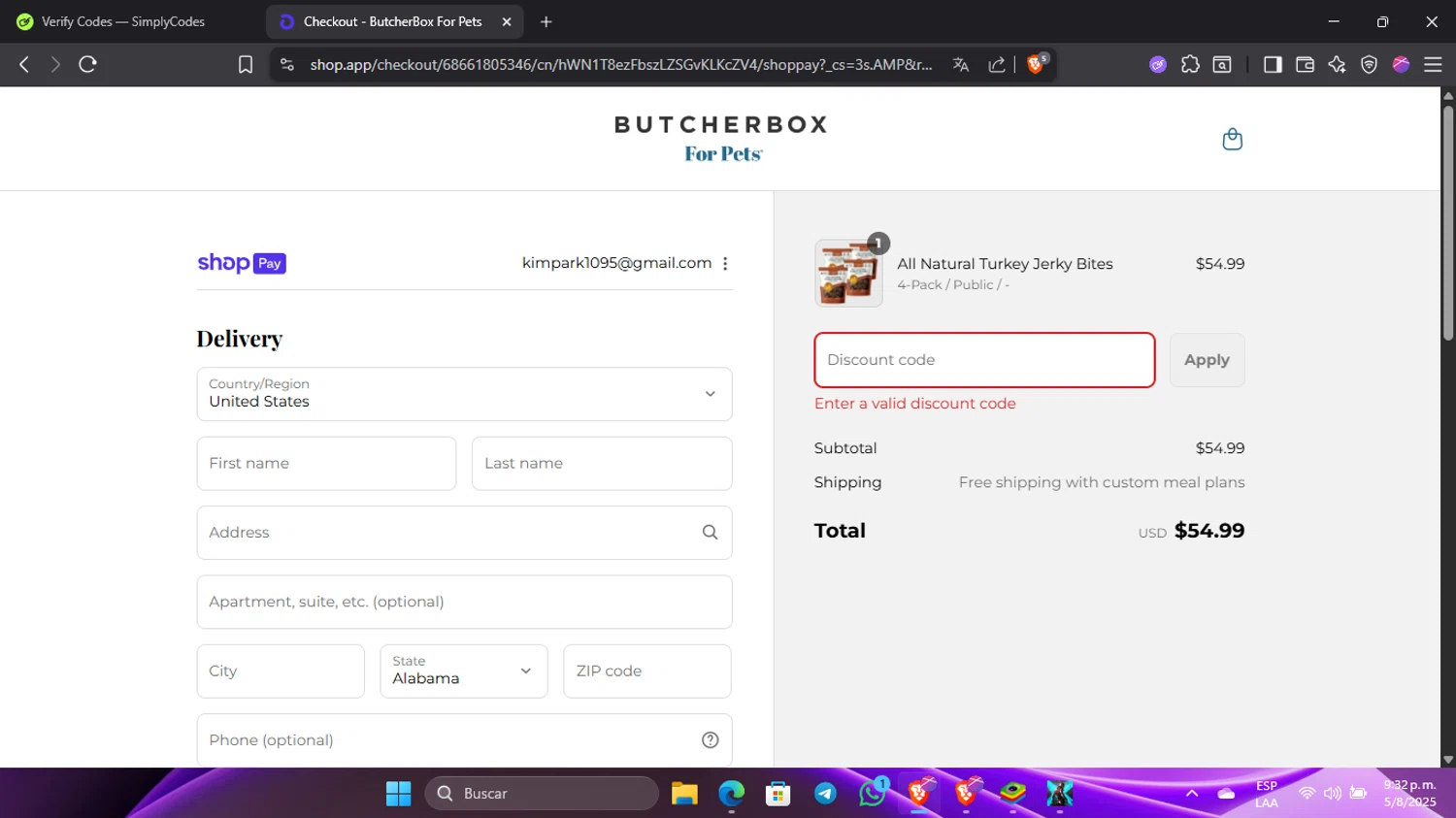Viewport: 1456px width, 818px height.
Task: Open WhatsApp from the taskbar
Action: click(872, 793)
